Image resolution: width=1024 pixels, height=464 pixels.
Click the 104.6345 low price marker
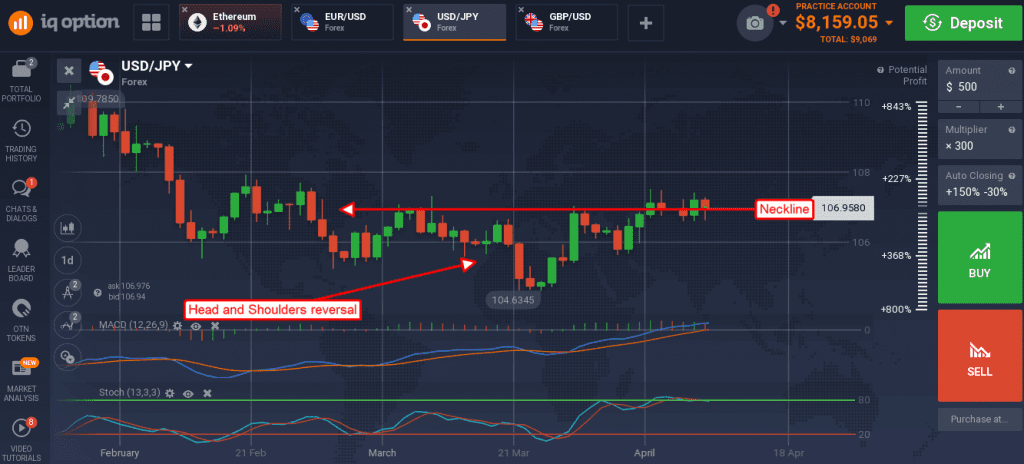point(515,300)
